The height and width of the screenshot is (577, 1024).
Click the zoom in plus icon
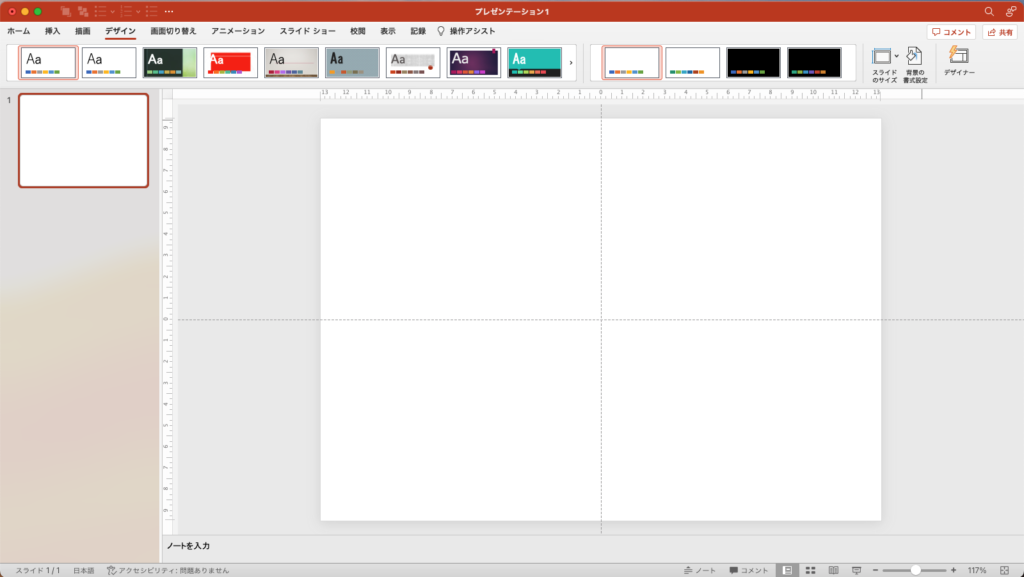tap(953, 570)
